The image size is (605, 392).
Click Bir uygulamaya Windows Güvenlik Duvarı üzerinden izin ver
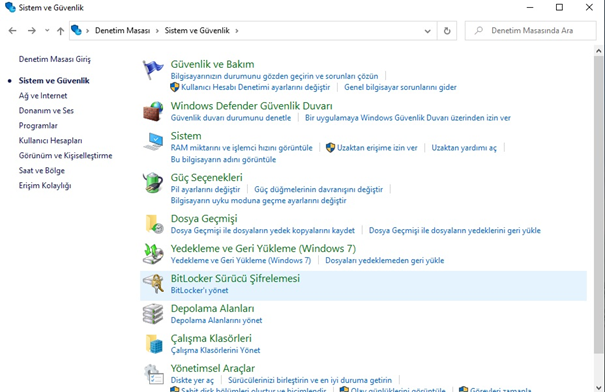point(407,118)
